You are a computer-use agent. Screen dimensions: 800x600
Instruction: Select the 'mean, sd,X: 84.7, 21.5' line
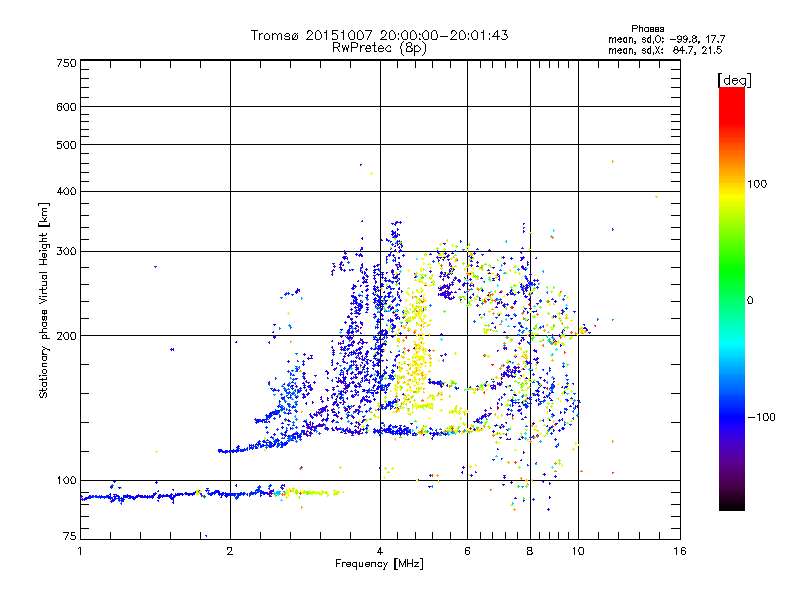665,50
